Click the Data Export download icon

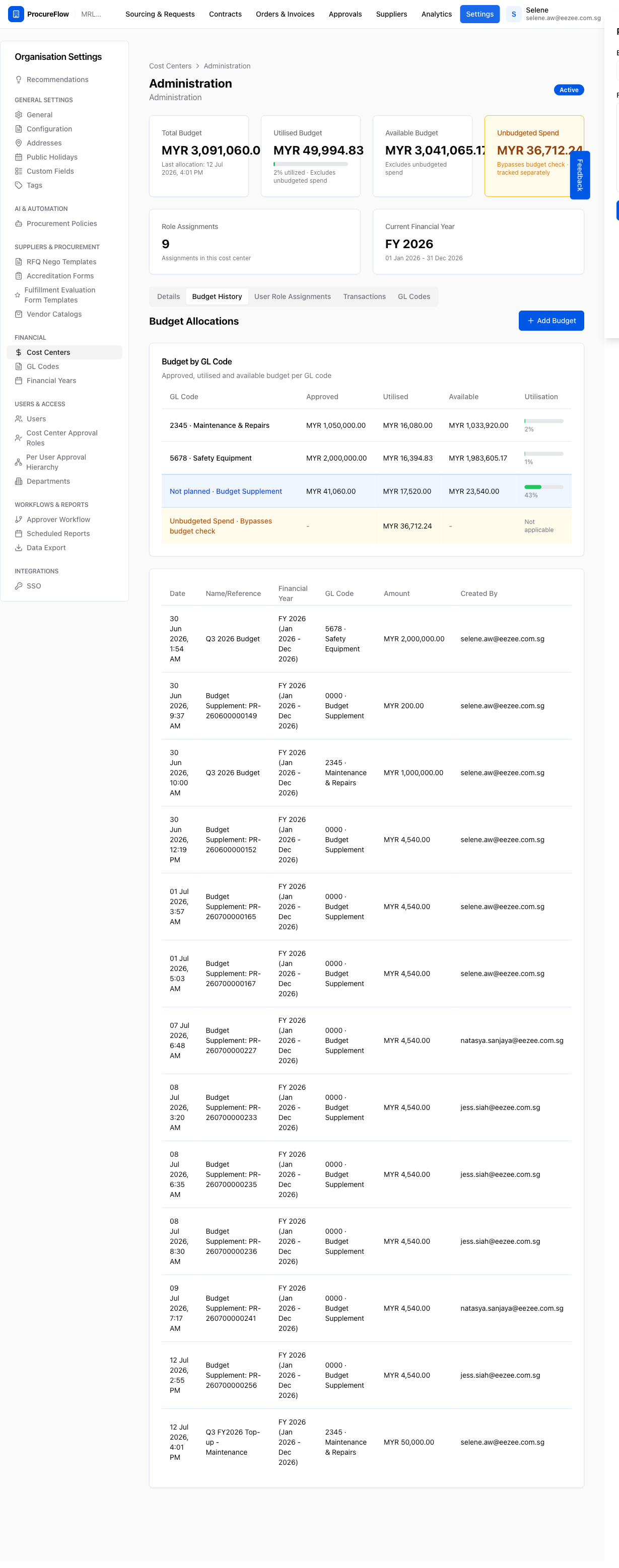click(19, 548)
